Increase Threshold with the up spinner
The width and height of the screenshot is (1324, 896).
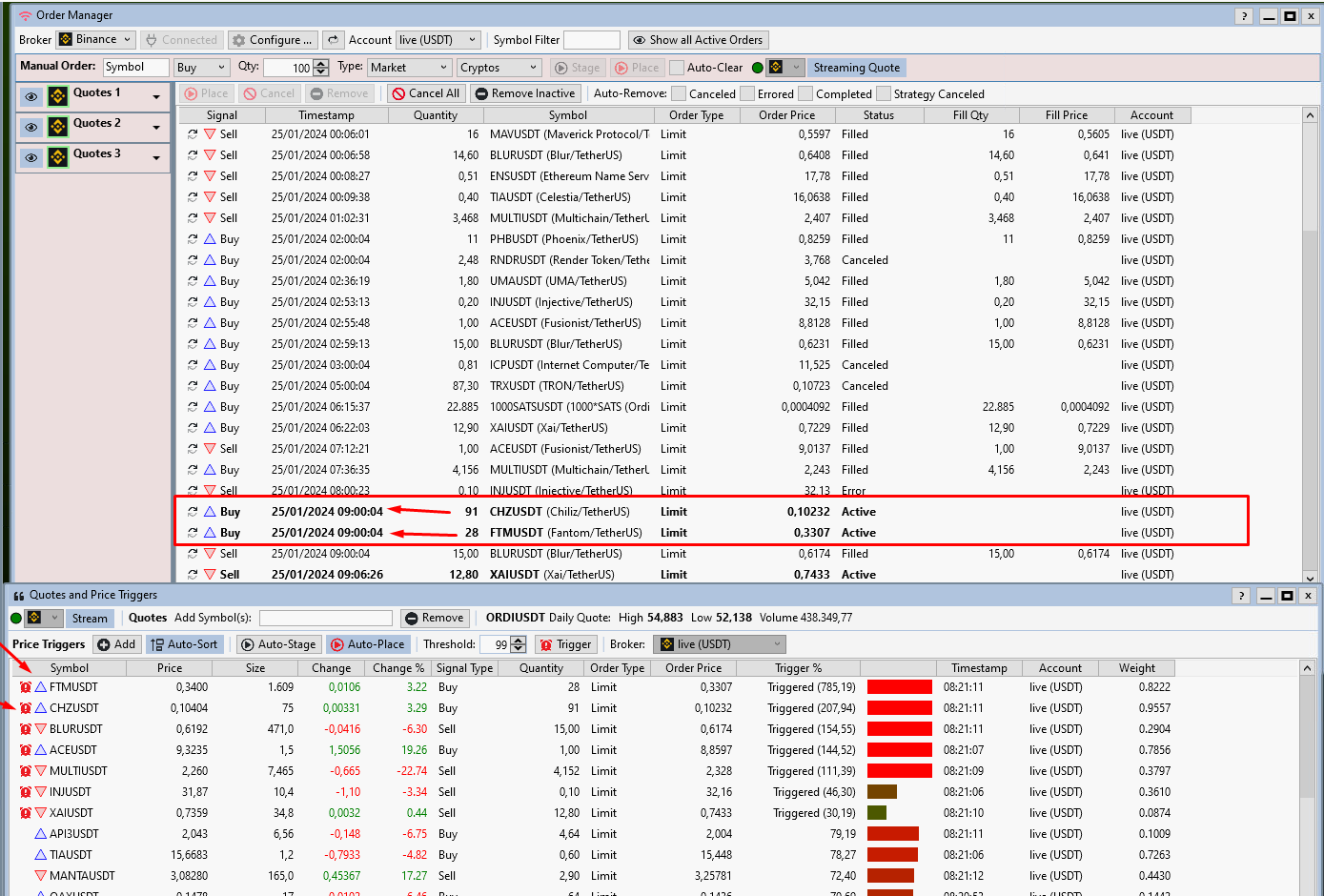tap(519, 641)
